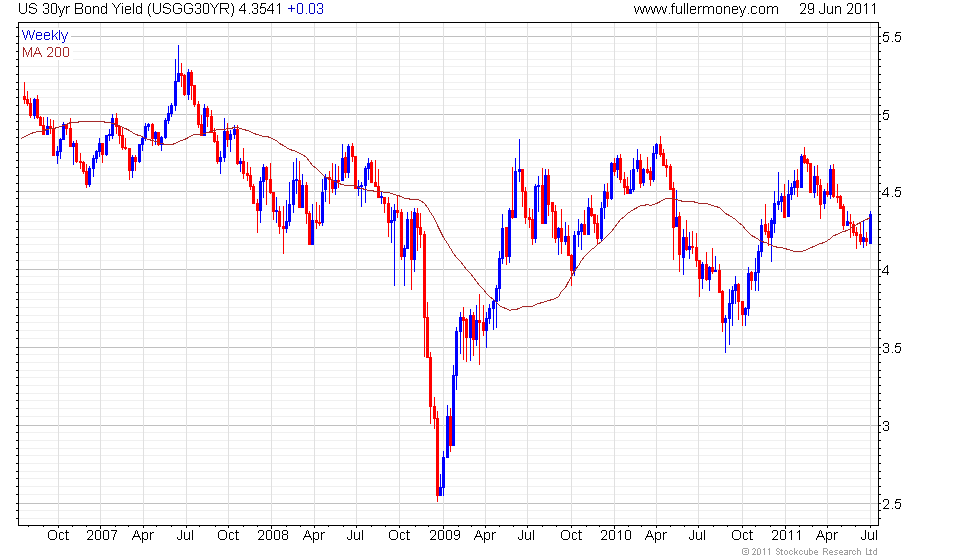Click the 2008 x-axis label
Viewport: 960px width, 560px height.
click(x=272, y=535)
